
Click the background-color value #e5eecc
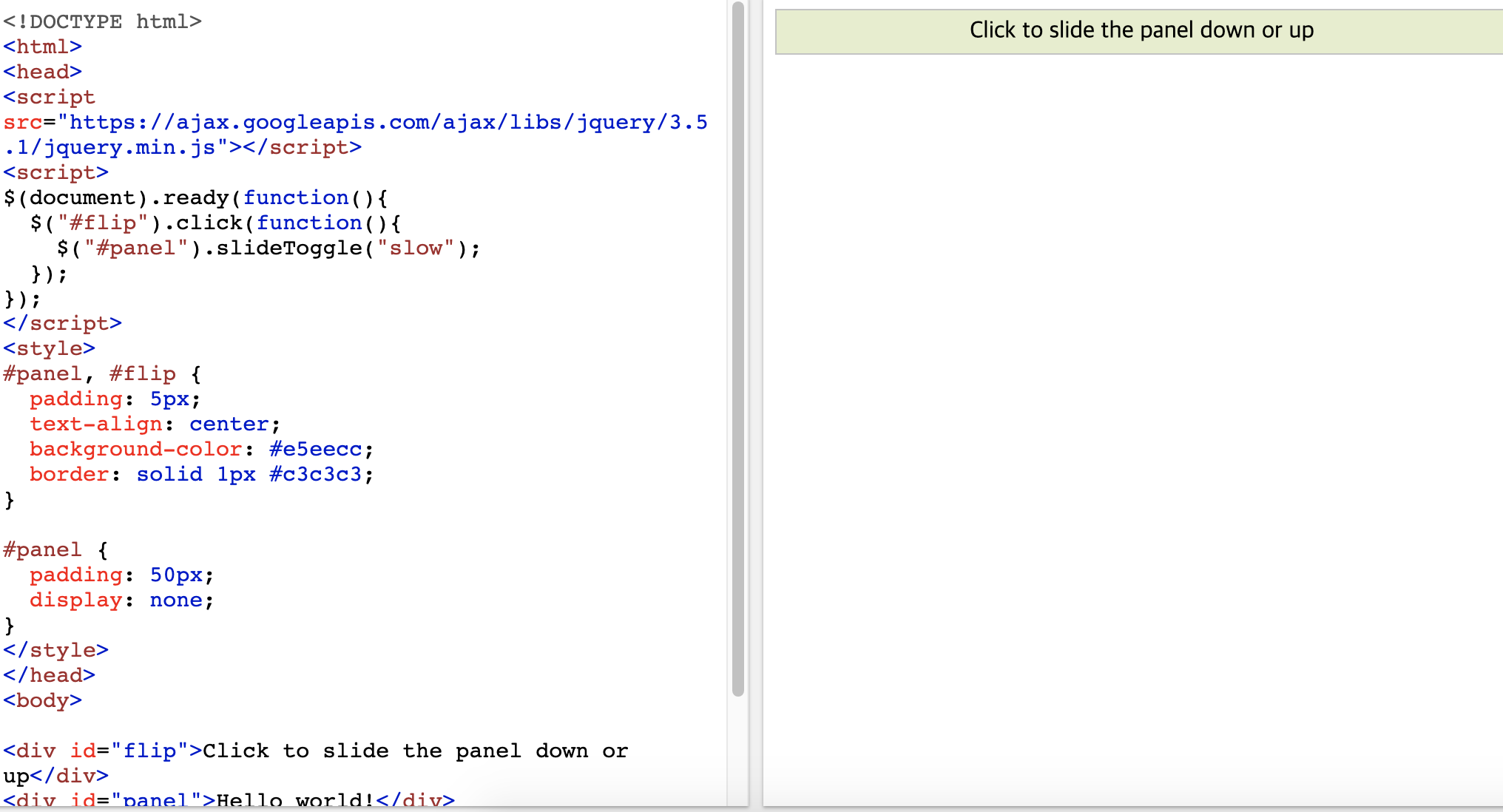pos(315,450)
